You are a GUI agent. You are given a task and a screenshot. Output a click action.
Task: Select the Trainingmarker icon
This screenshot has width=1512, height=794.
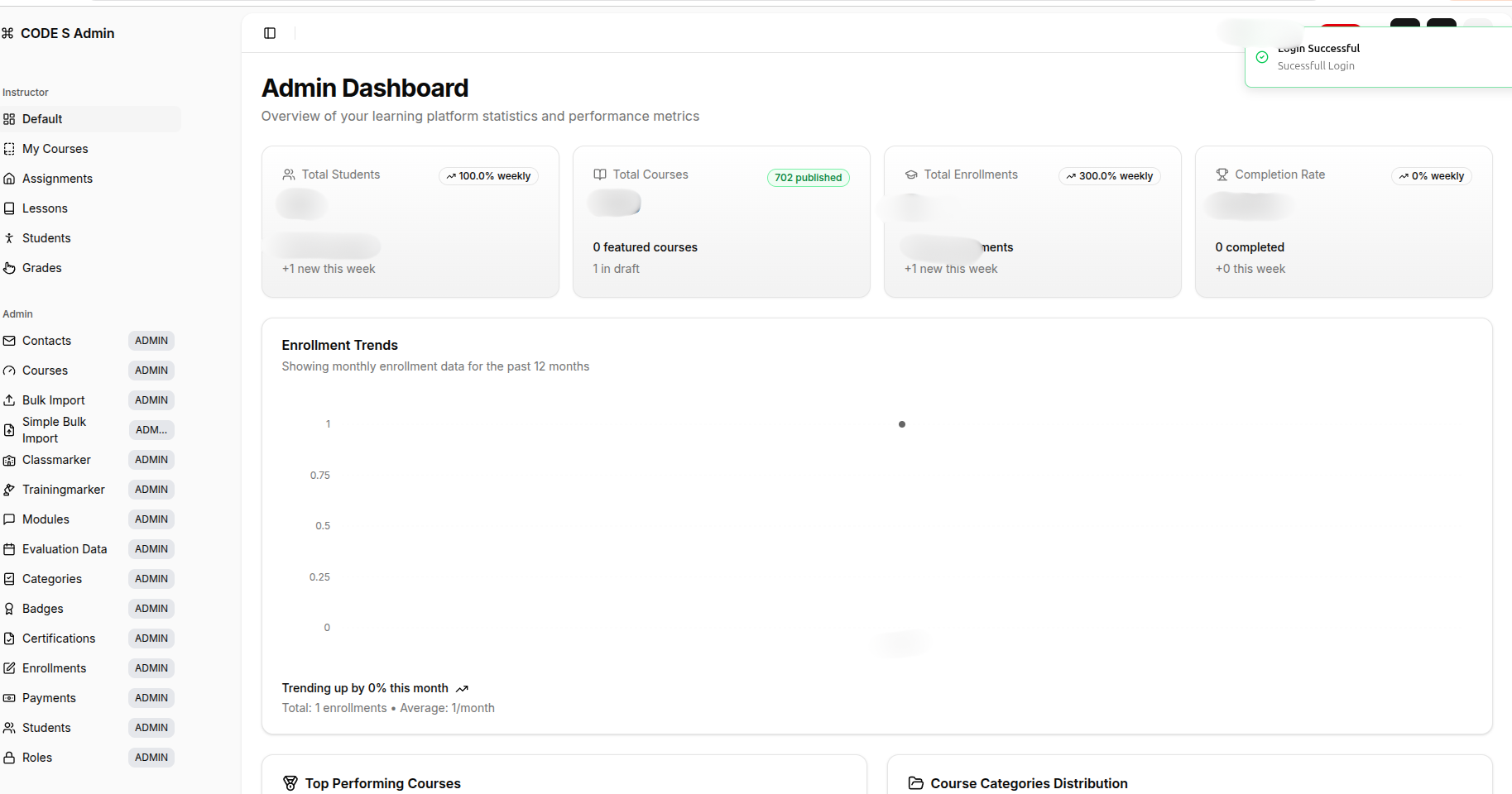coord(9,490)
